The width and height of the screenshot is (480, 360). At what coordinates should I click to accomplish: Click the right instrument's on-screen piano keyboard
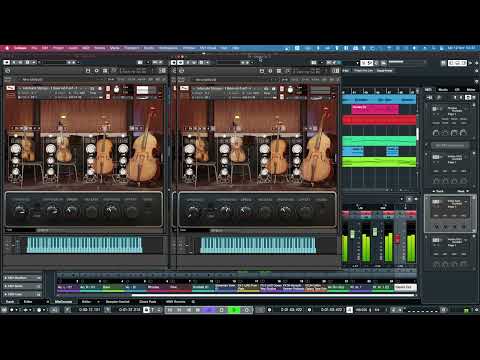258,245
